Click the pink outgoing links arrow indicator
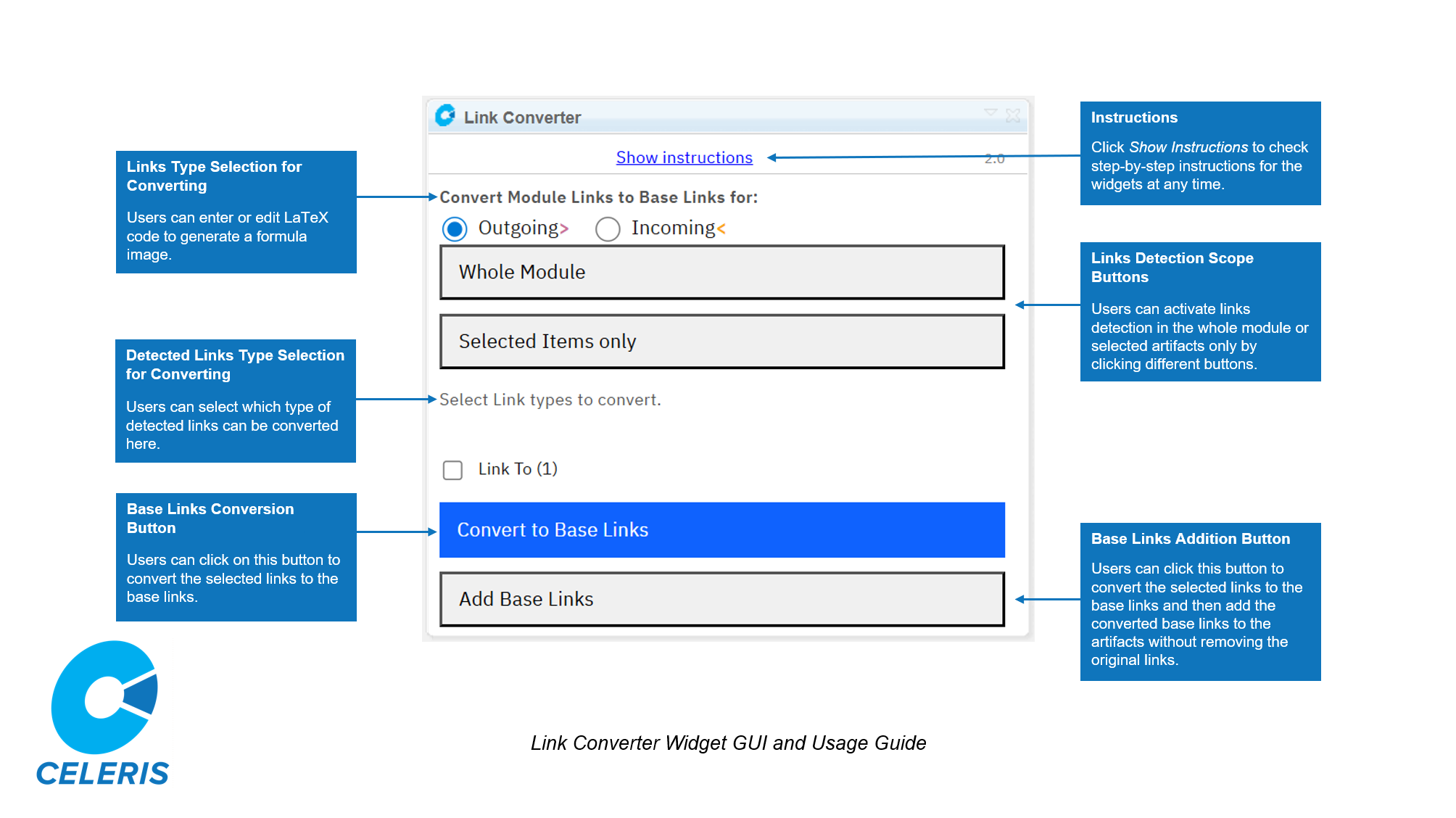This screenshot has width=1456, height=818. pos(564,228)
